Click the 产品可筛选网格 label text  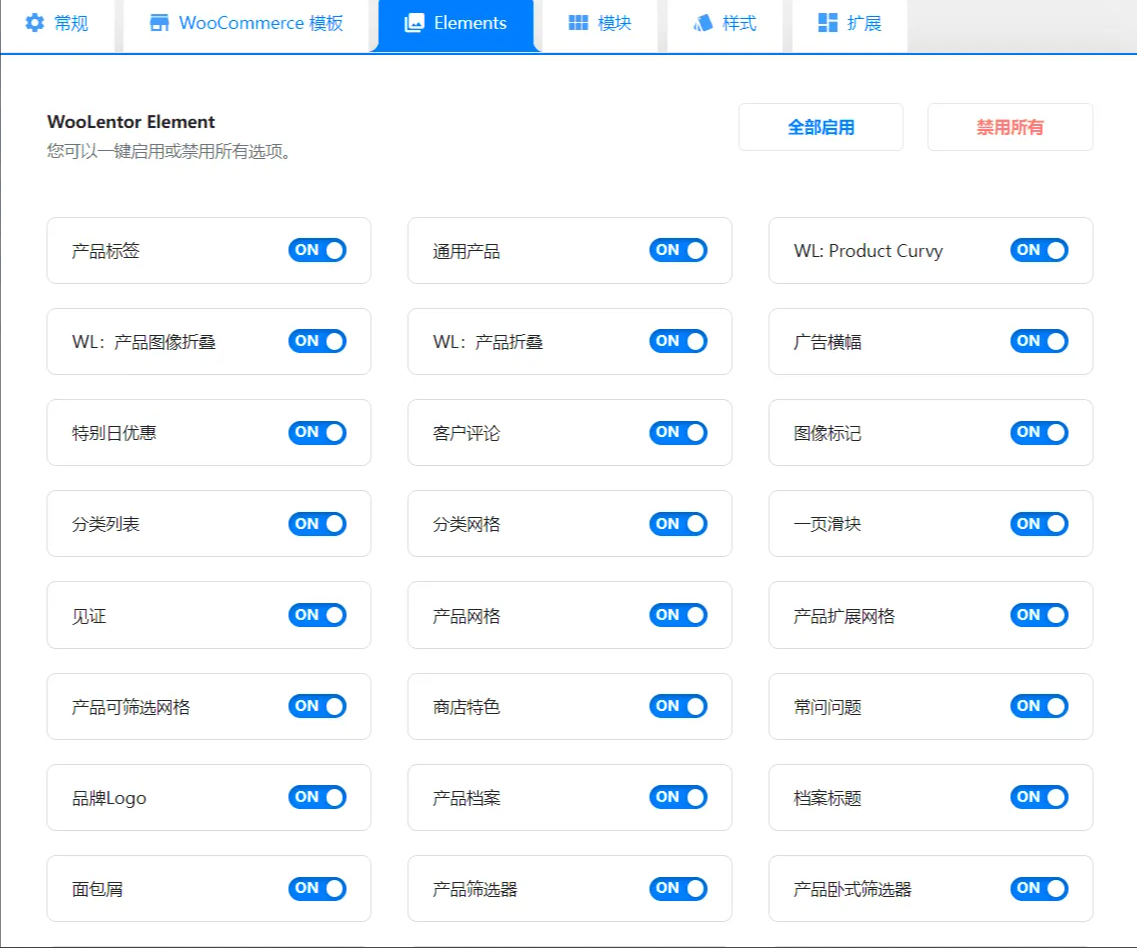131,707
